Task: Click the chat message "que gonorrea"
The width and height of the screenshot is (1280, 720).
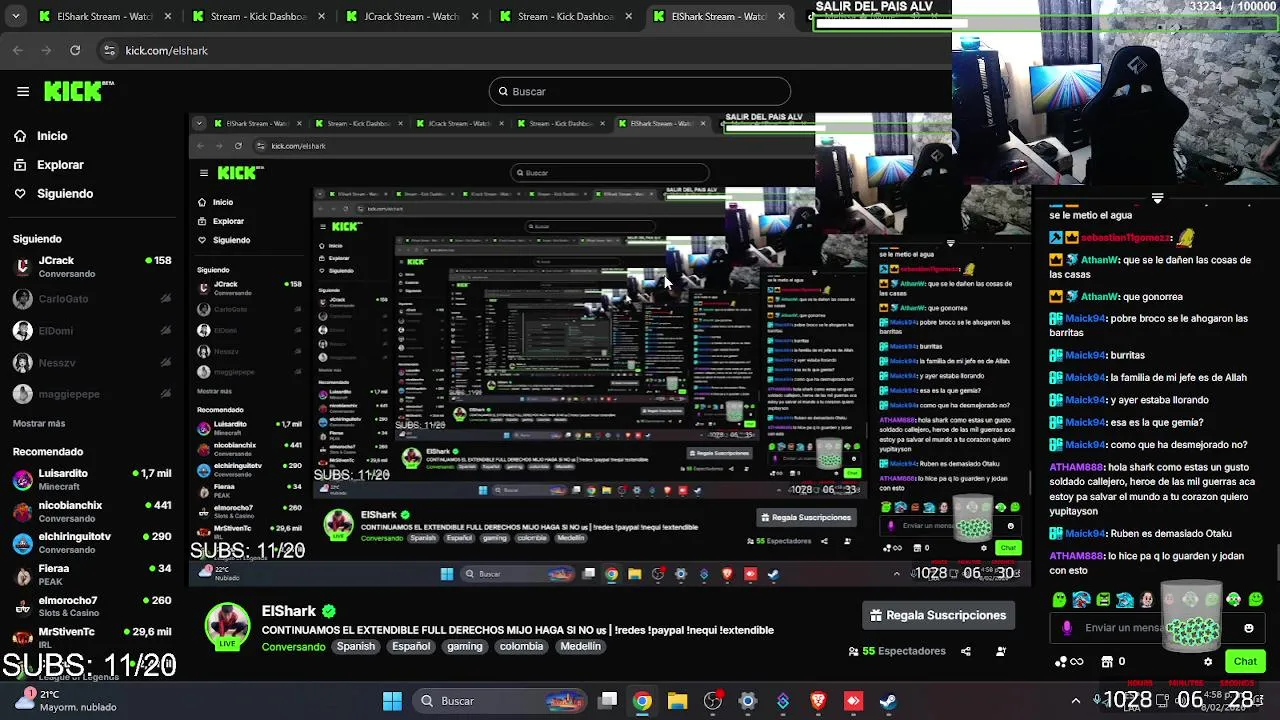Action: click(x=1153, y=297)
